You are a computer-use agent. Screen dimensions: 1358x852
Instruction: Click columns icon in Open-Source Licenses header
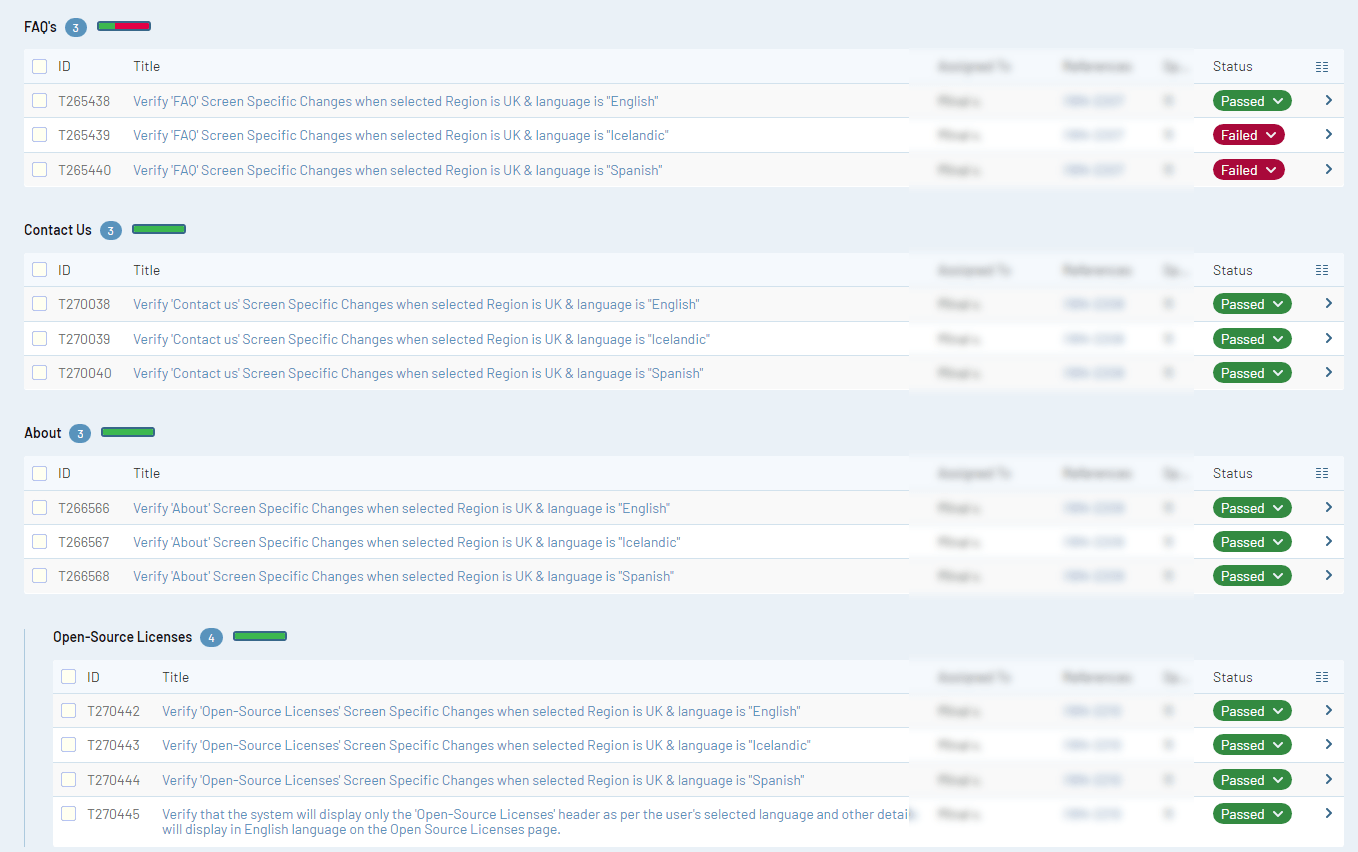coord(1322,677)
